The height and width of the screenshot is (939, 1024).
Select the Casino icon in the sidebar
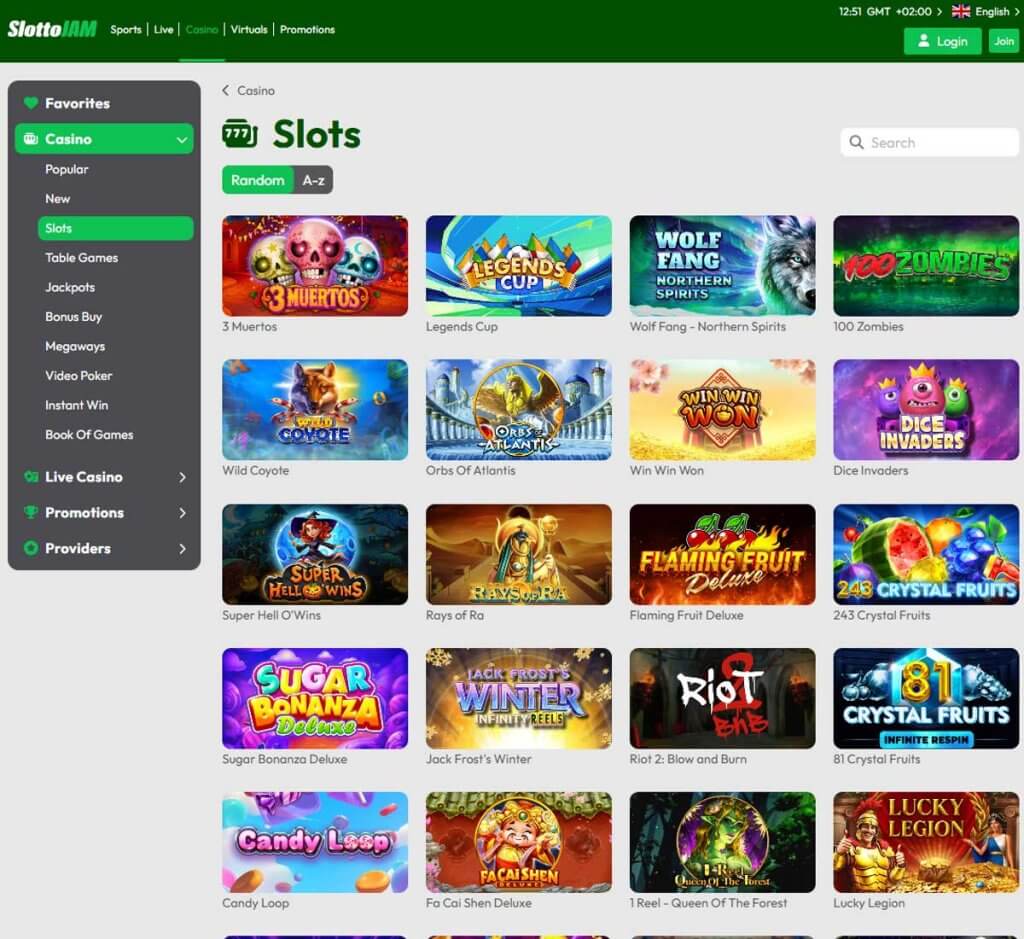32,139
